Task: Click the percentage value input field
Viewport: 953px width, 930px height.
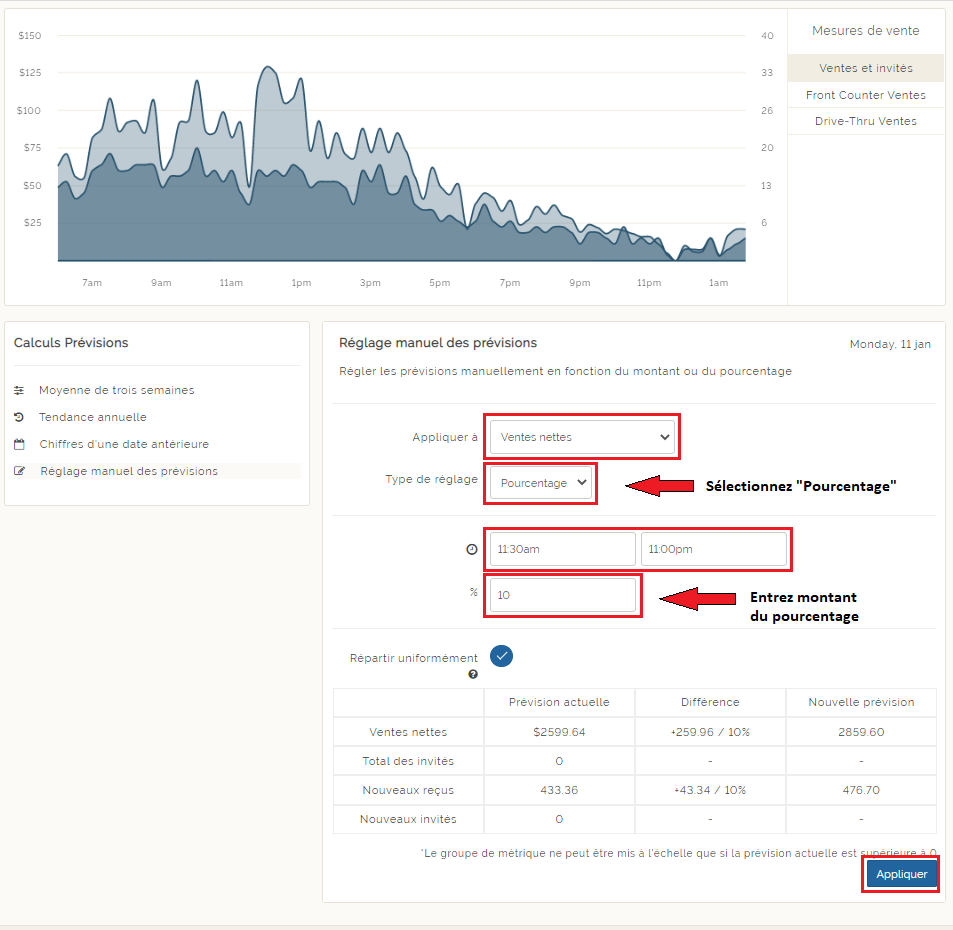Action: click(562, 595)
